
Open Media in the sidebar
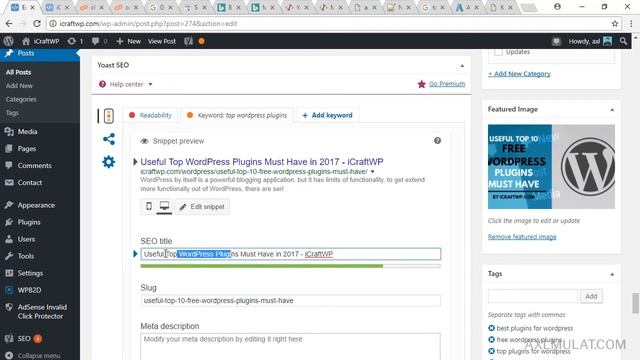[27, 131]
